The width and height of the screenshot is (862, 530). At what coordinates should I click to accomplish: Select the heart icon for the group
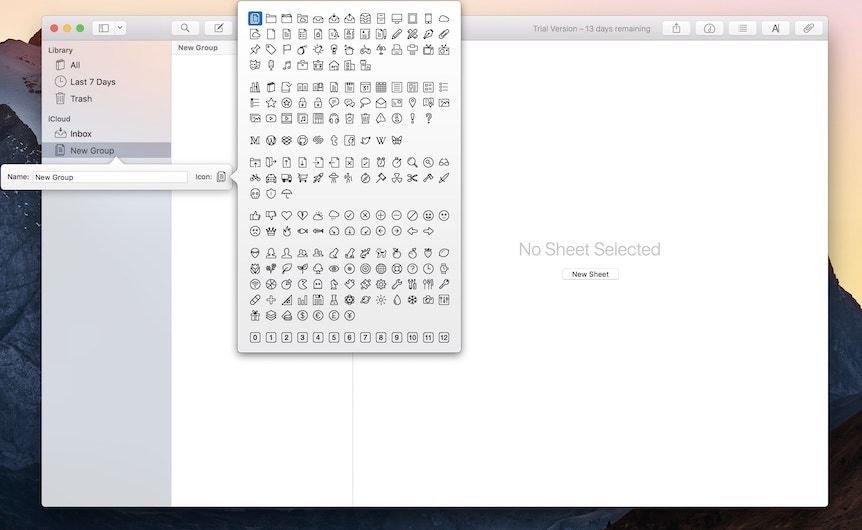(x=286, y=215)
